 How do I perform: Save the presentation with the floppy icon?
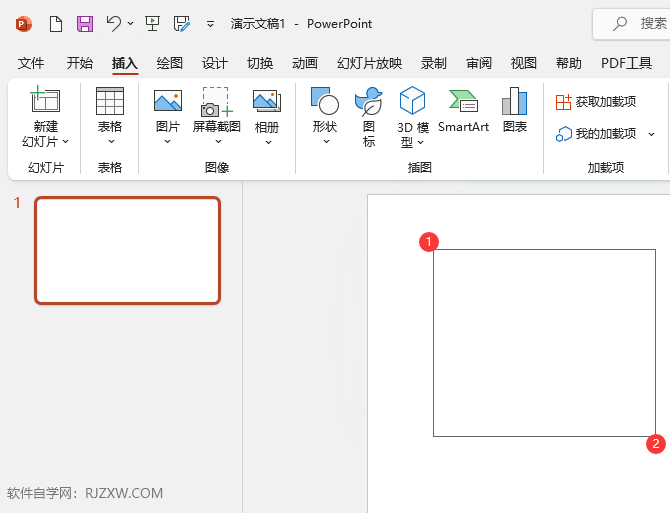pos(85,23)
